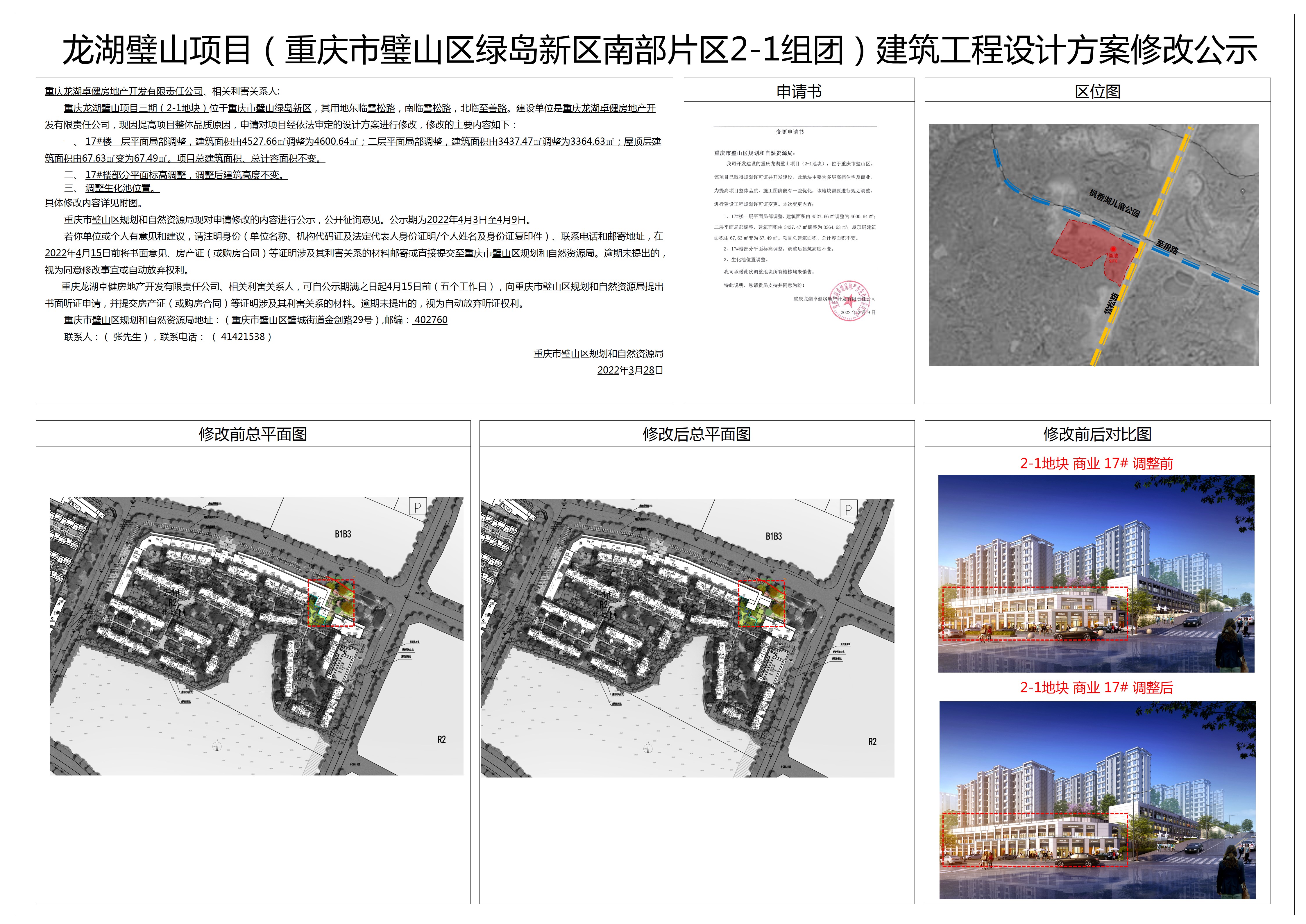Click the underlined postal code 402760

pyautogui.click(x=431, y=320)
